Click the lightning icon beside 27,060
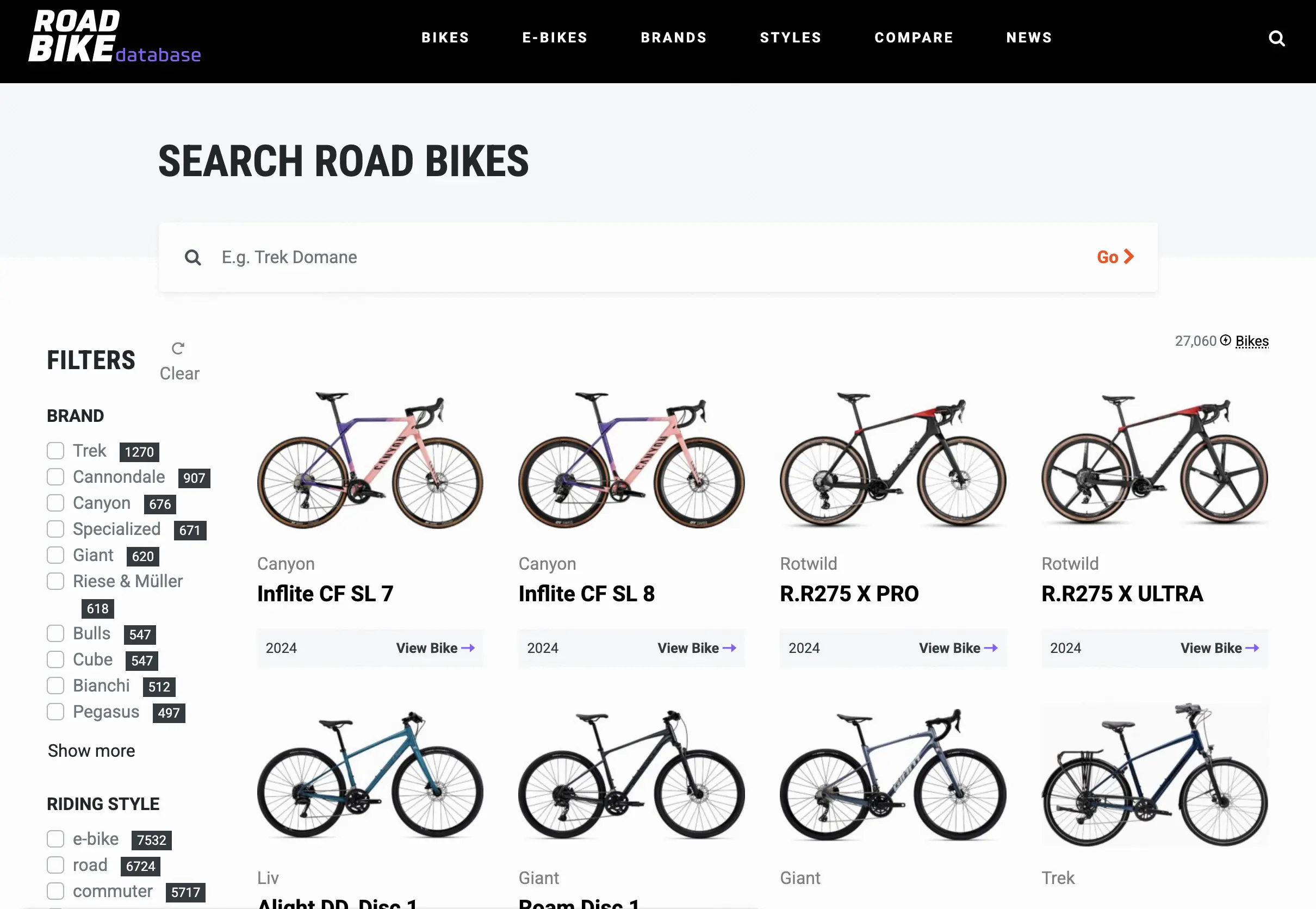 click(1225, 340)
